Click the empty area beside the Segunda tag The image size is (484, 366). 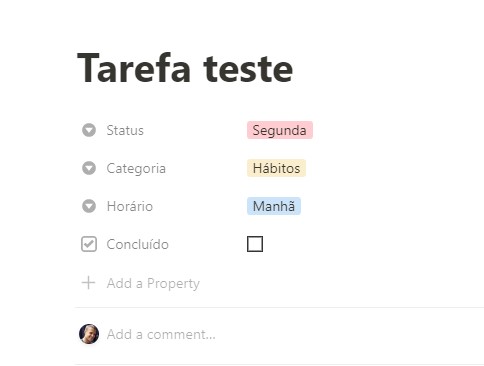tap(397, 130)
